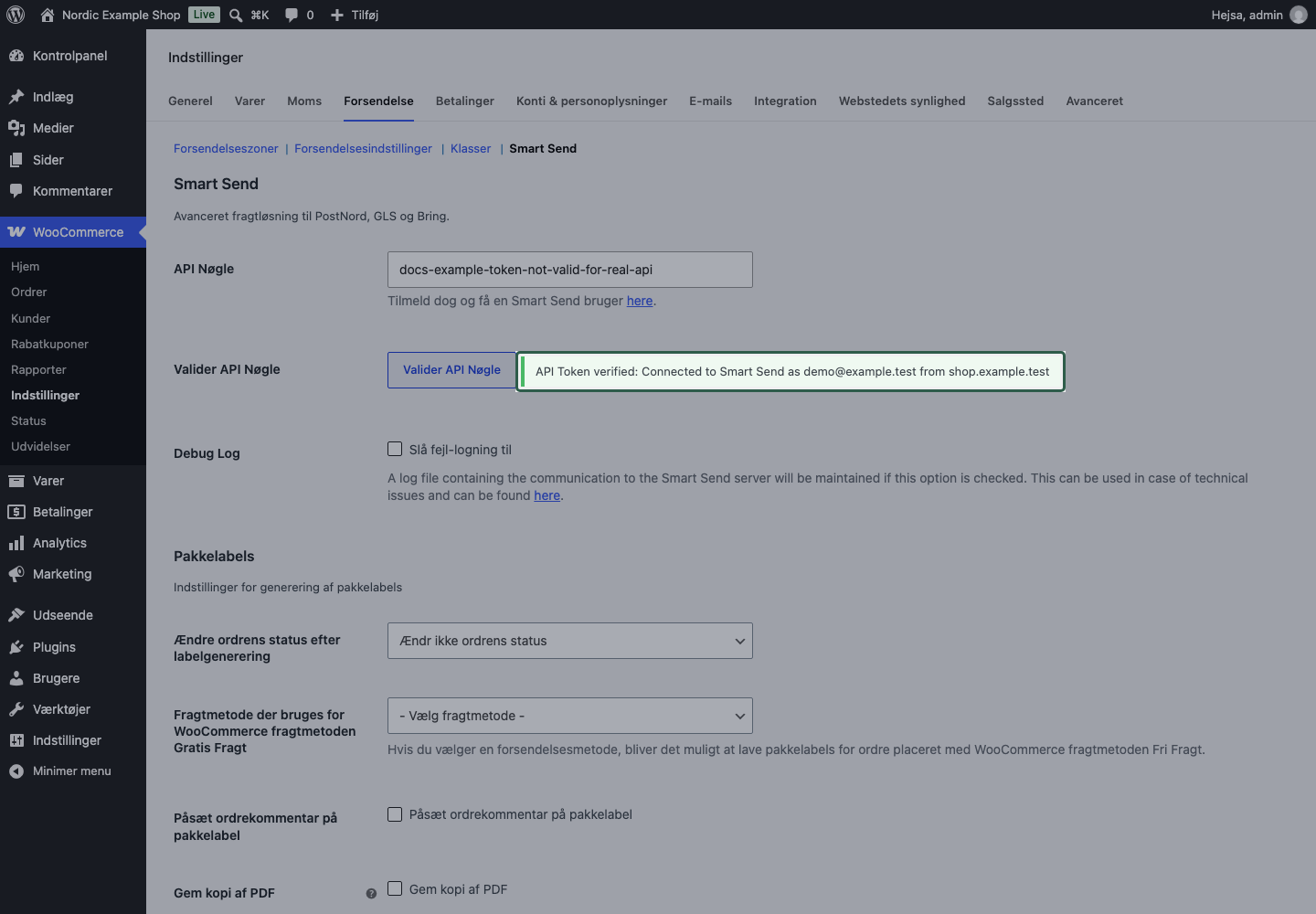Open the Klasser sub-navigation link
The image size is (1316, 914).
point(471,148)
